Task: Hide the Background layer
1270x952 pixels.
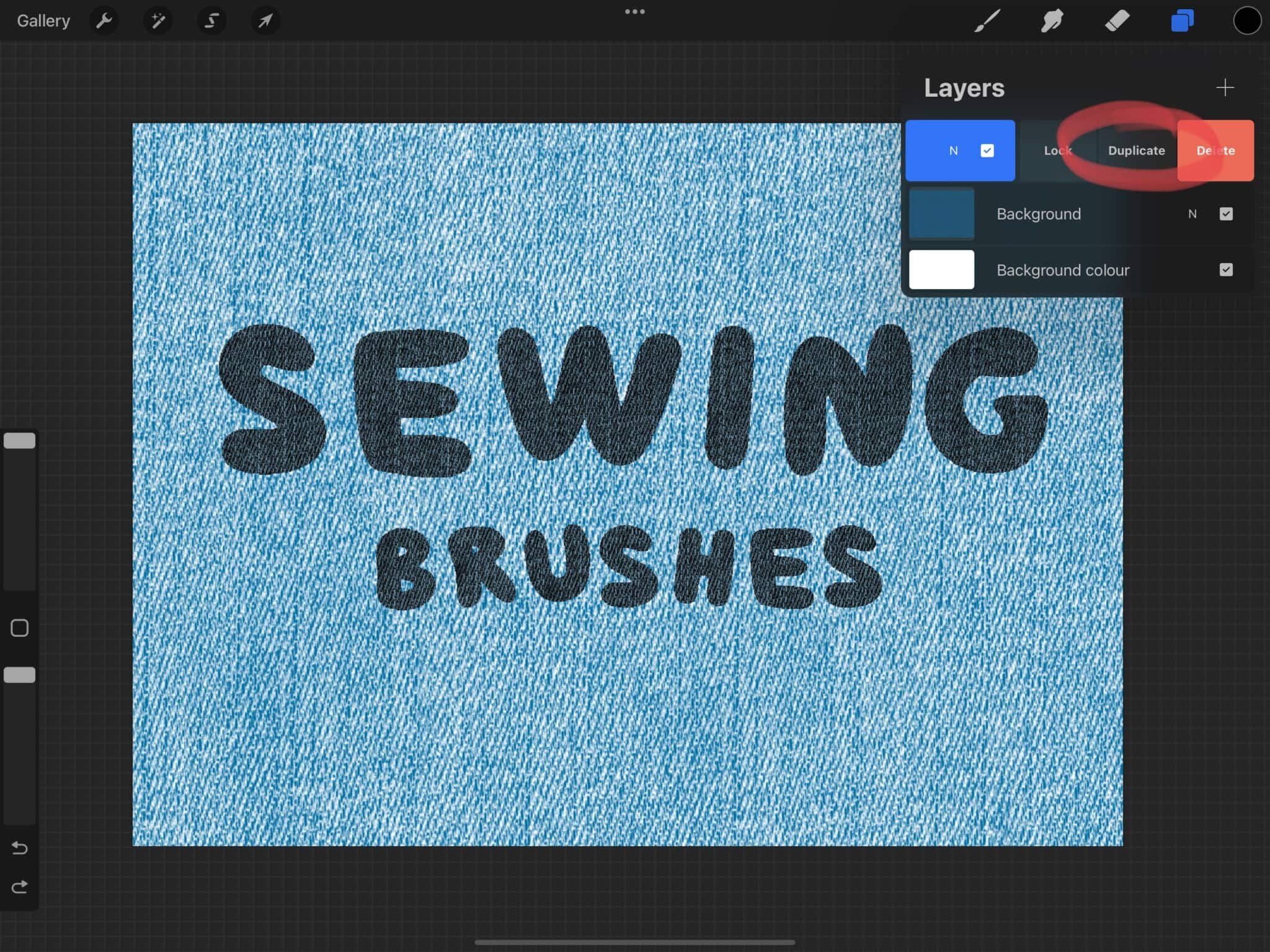Action: pos(1226,214)
